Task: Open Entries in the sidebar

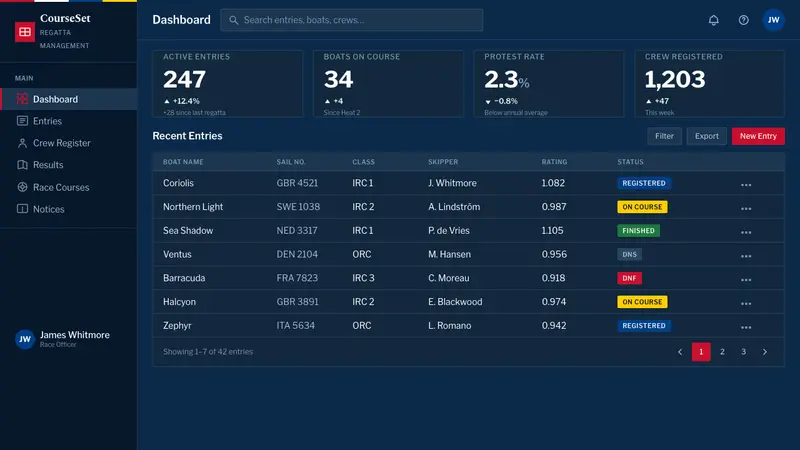Action: tap(69, 121)
